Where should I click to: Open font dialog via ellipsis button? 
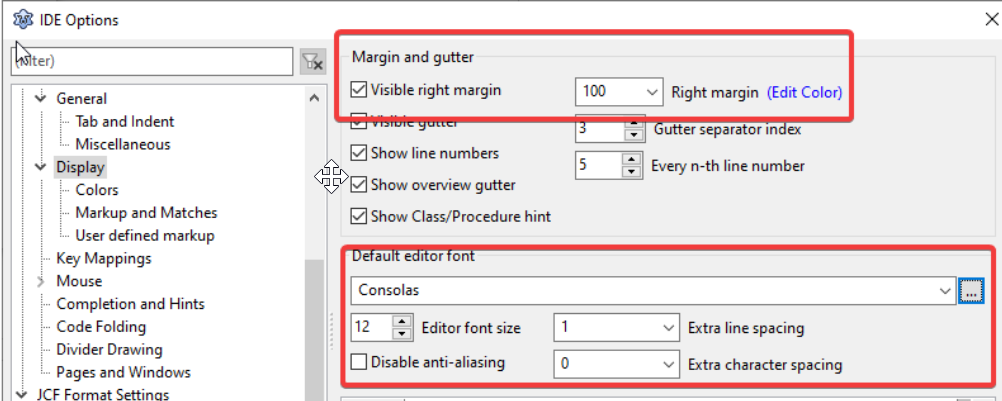click(971, 291)
